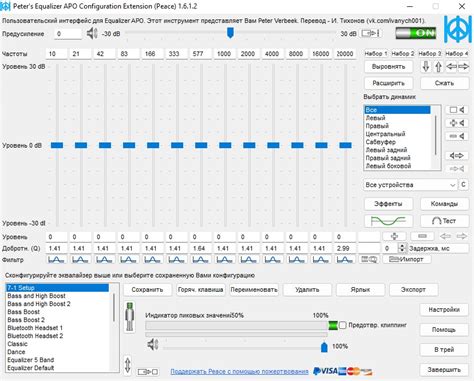474x381 pixels.
Task: Toggle the green ON power switch
Action: [416, 33]
